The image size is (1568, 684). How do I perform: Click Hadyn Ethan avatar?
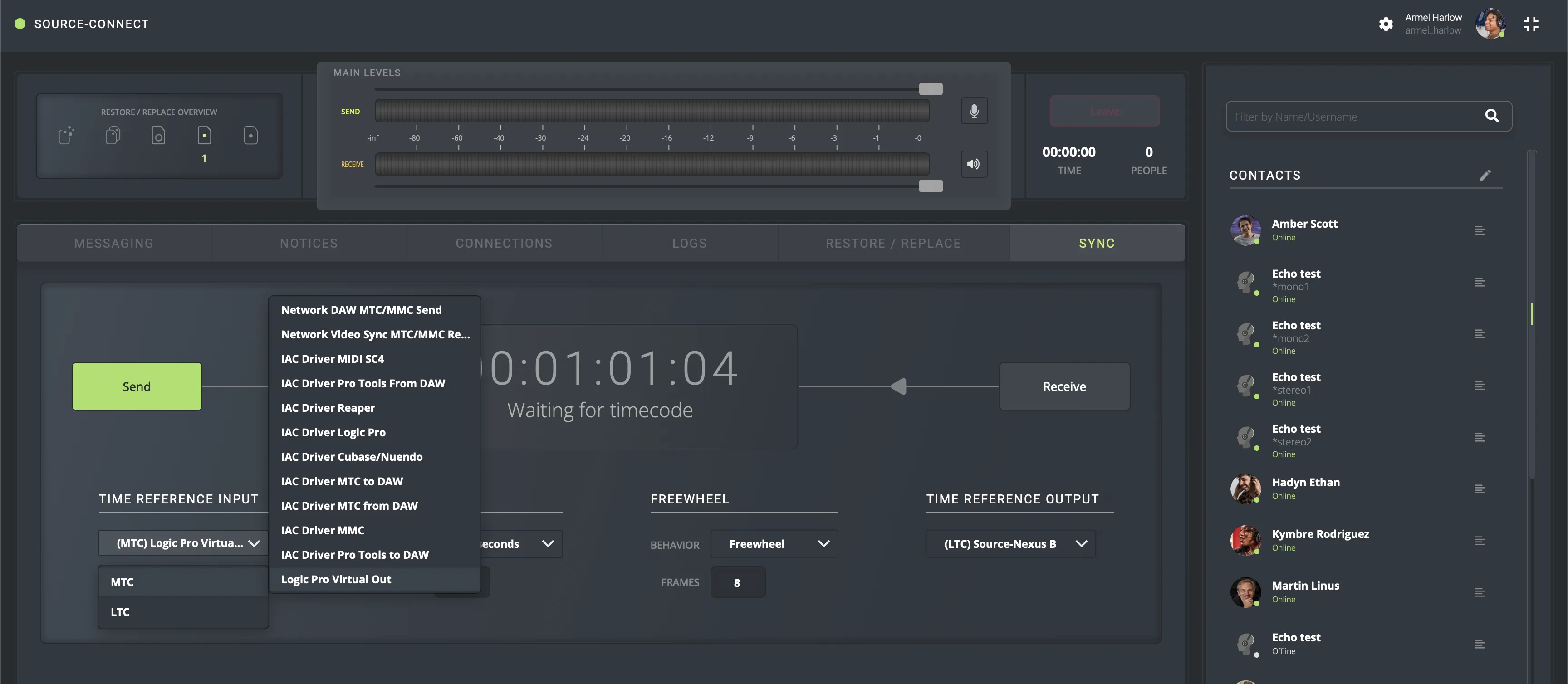coord(1245,489)
